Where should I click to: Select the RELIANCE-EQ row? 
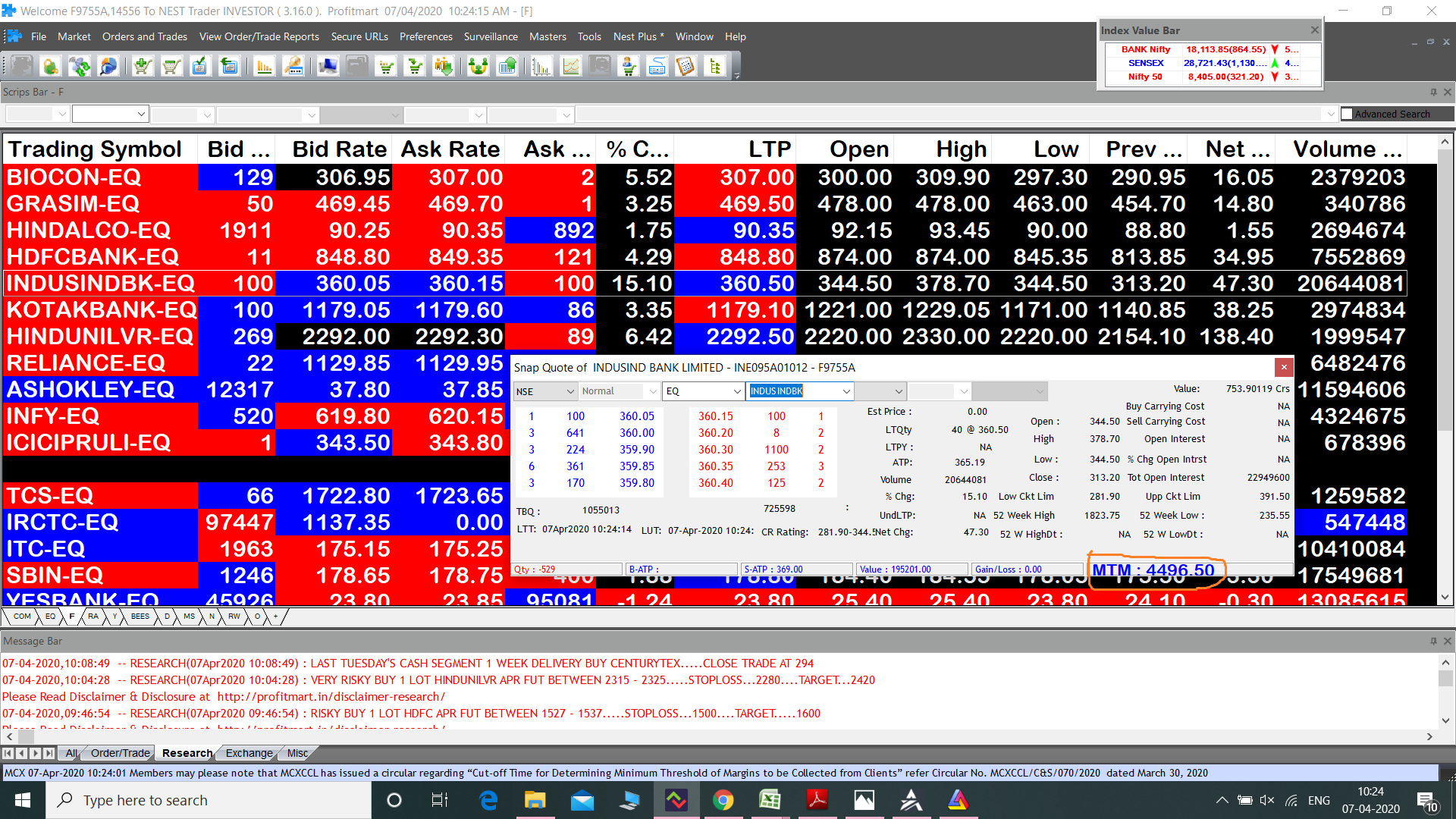pos(705,363)
